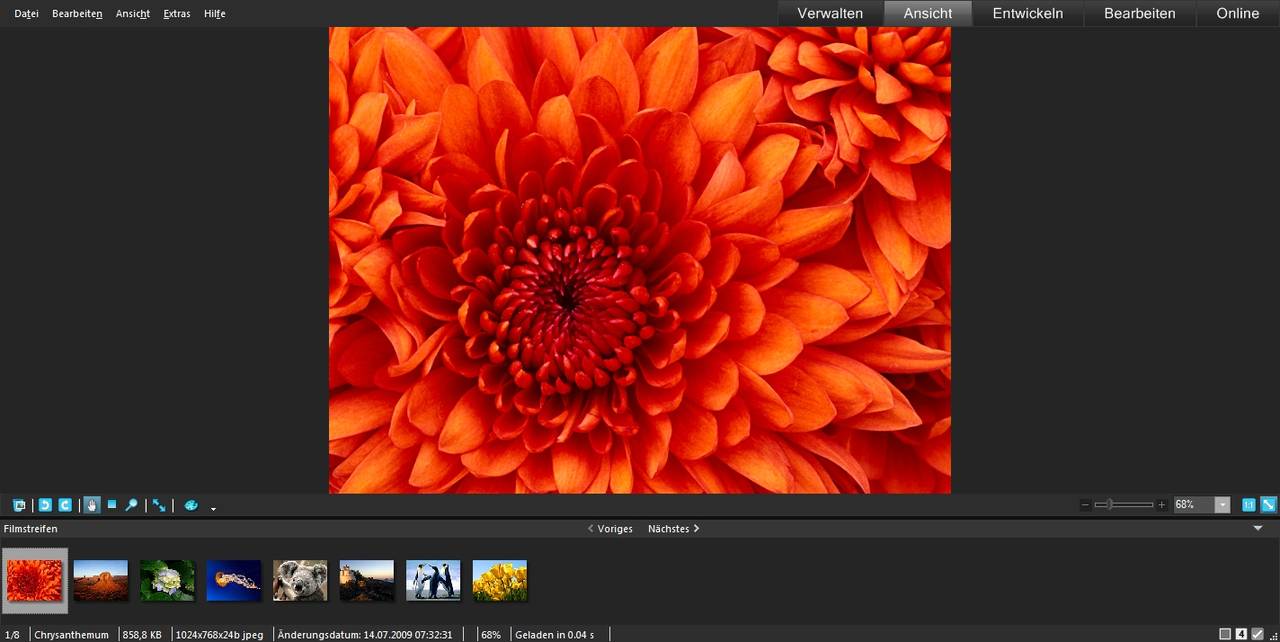Click the external editor icon in bottom toolbar

pos(19,505)
